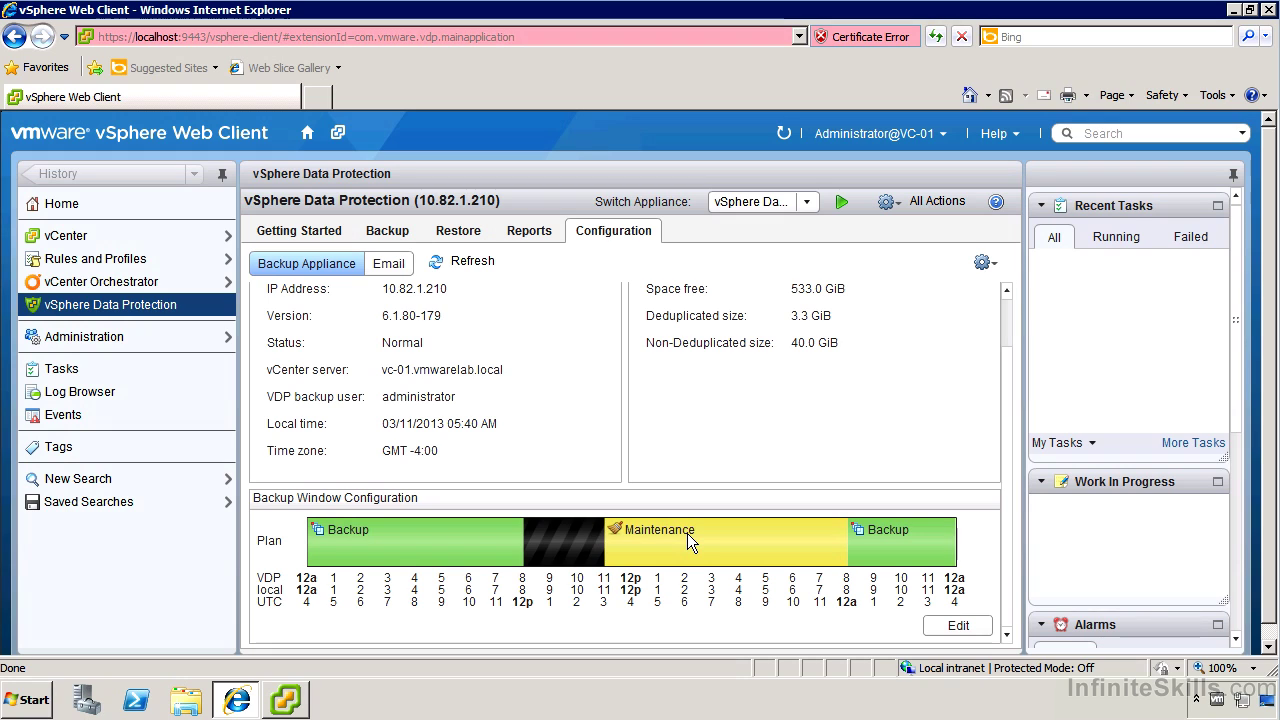Image resolution: width=1280 pixels, height=720 pixels.
Task: Collapse the Work In Progress panel
Action: click(x=1041, y=482)
